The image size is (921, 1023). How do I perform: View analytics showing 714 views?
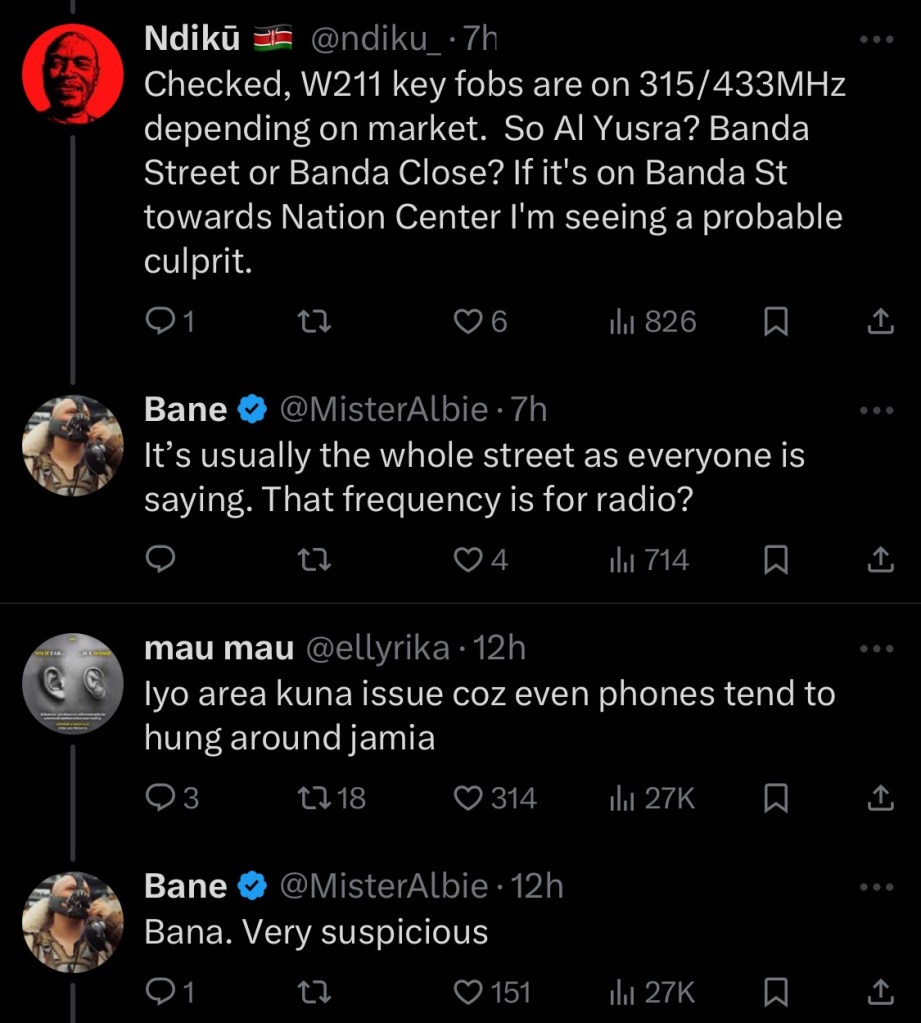(650, 560)
